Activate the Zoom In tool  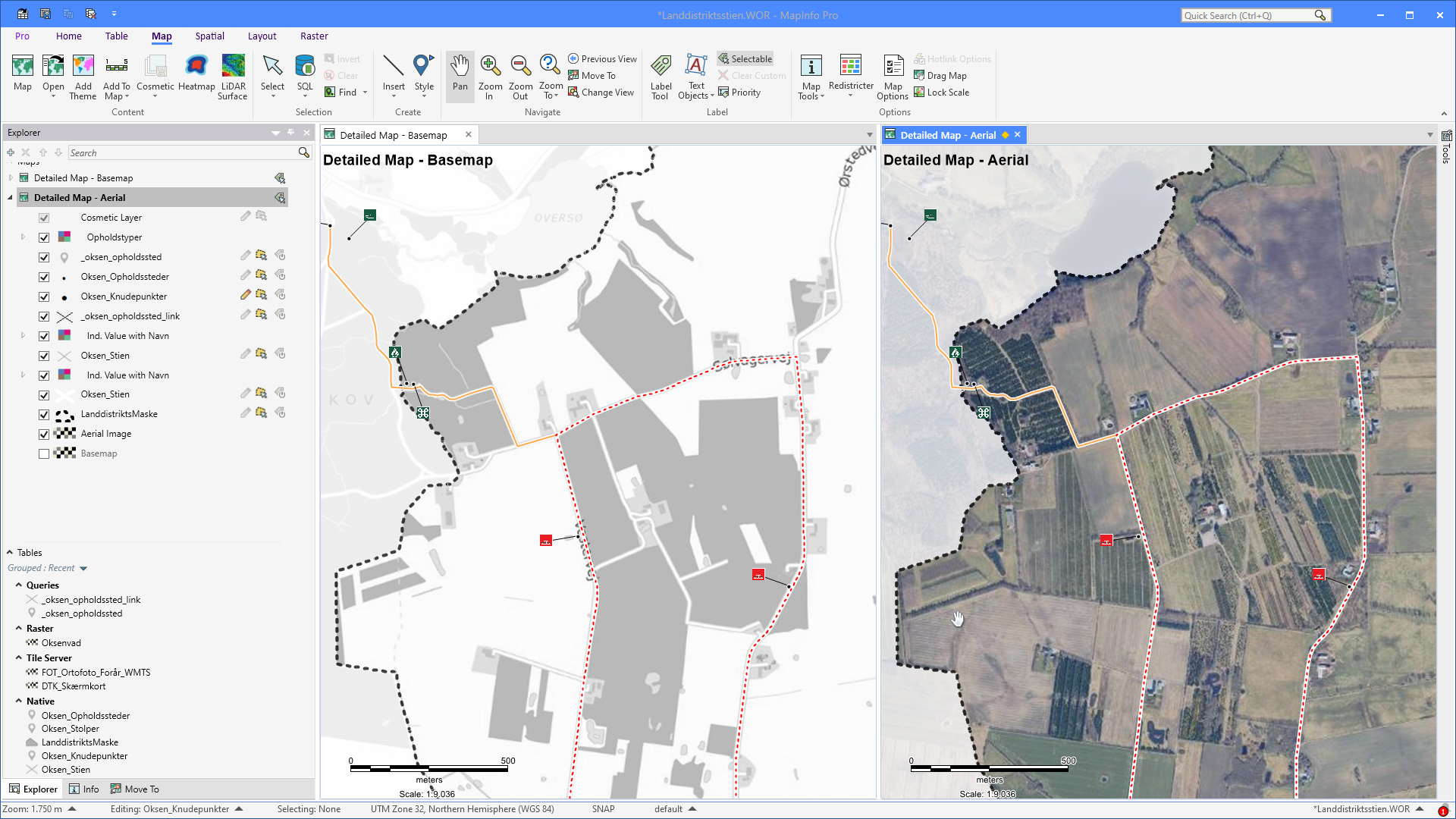pos(490,76)
